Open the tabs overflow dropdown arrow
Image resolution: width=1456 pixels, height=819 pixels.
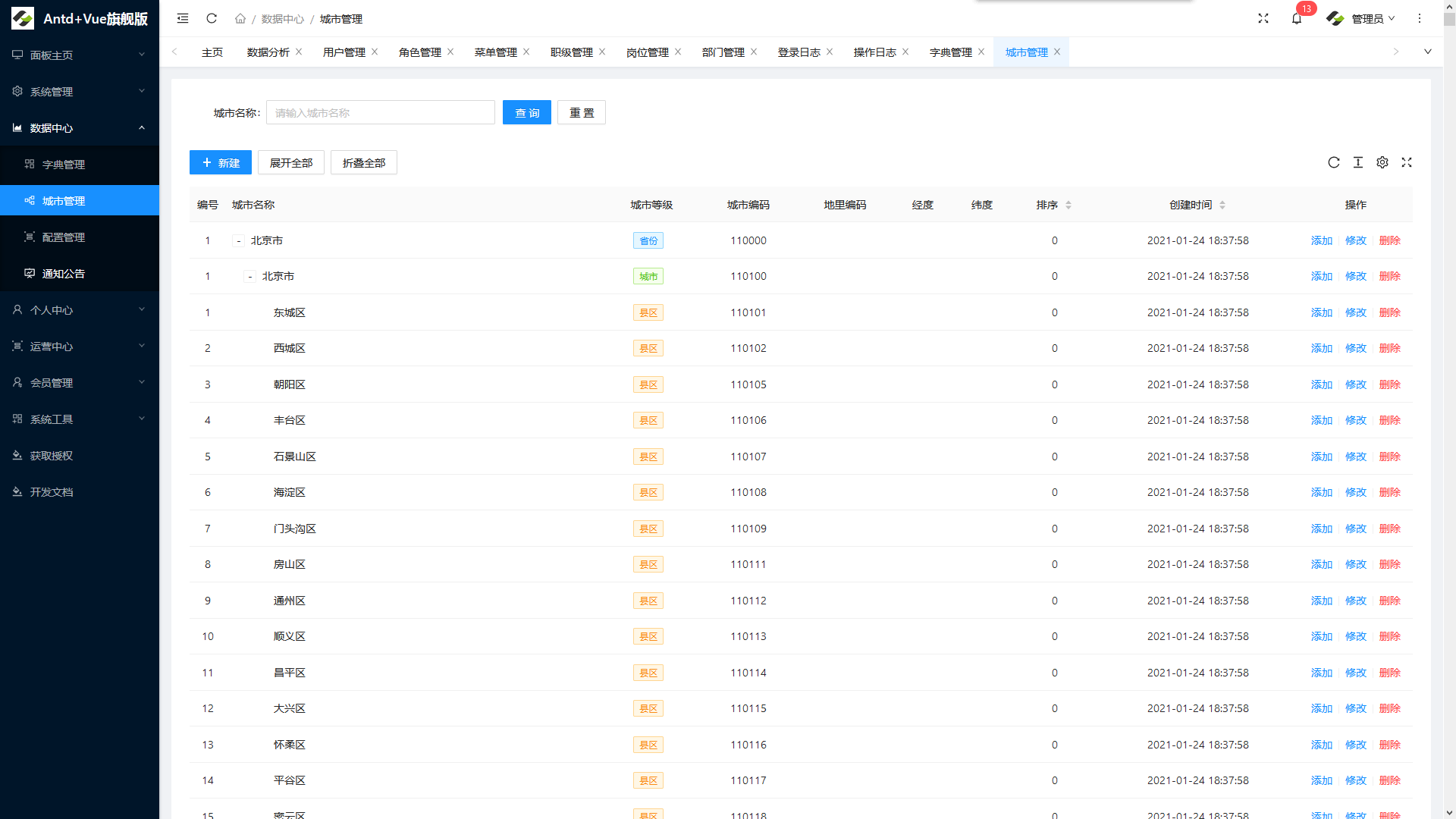1428,52
